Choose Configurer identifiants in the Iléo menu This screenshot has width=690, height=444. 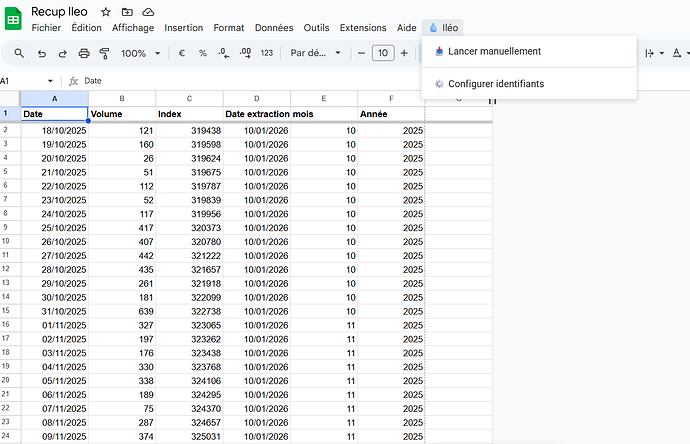pos(496,84)
